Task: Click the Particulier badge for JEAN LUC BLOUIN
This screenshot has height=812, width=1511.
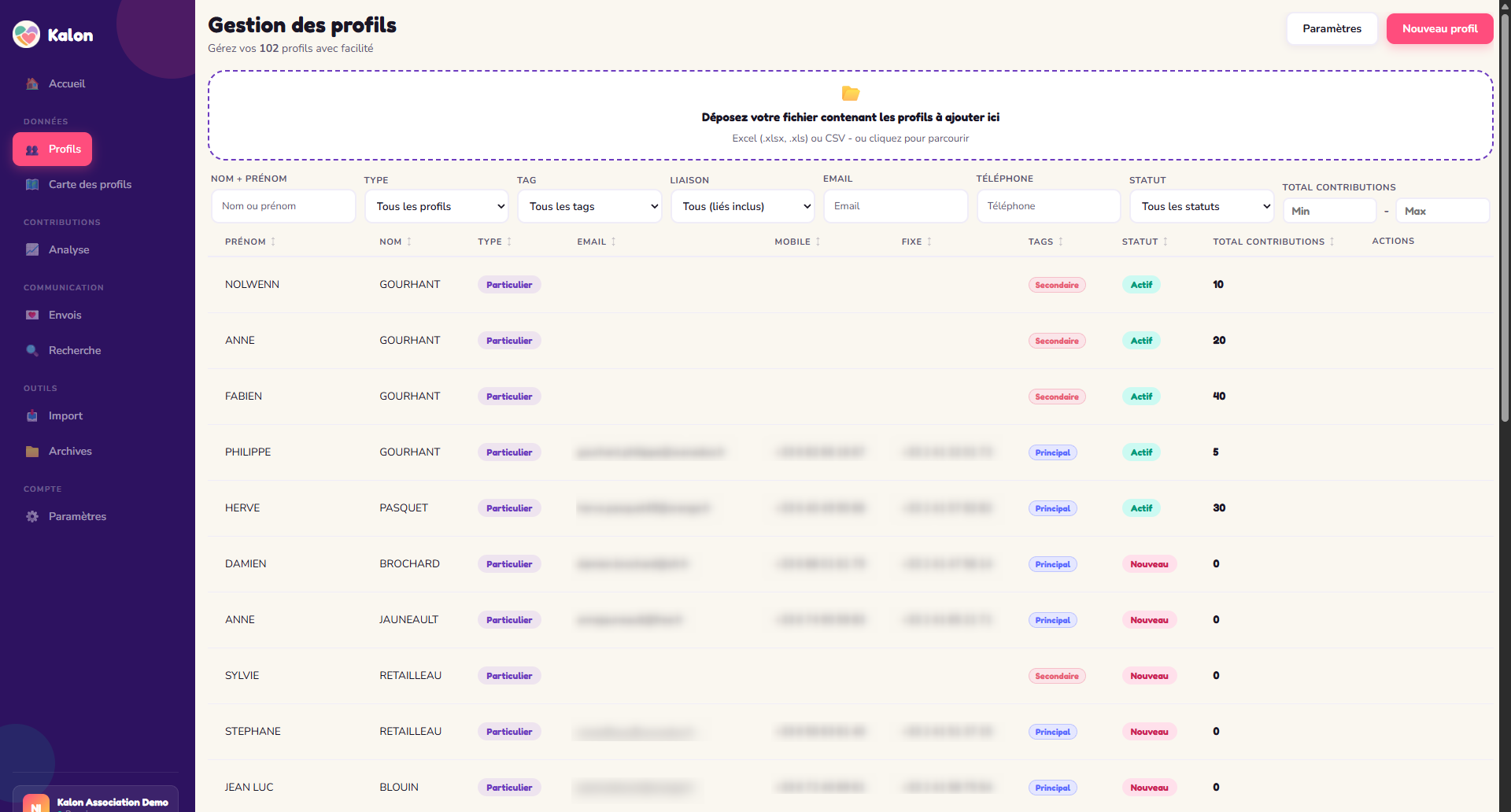Action: 509,788
